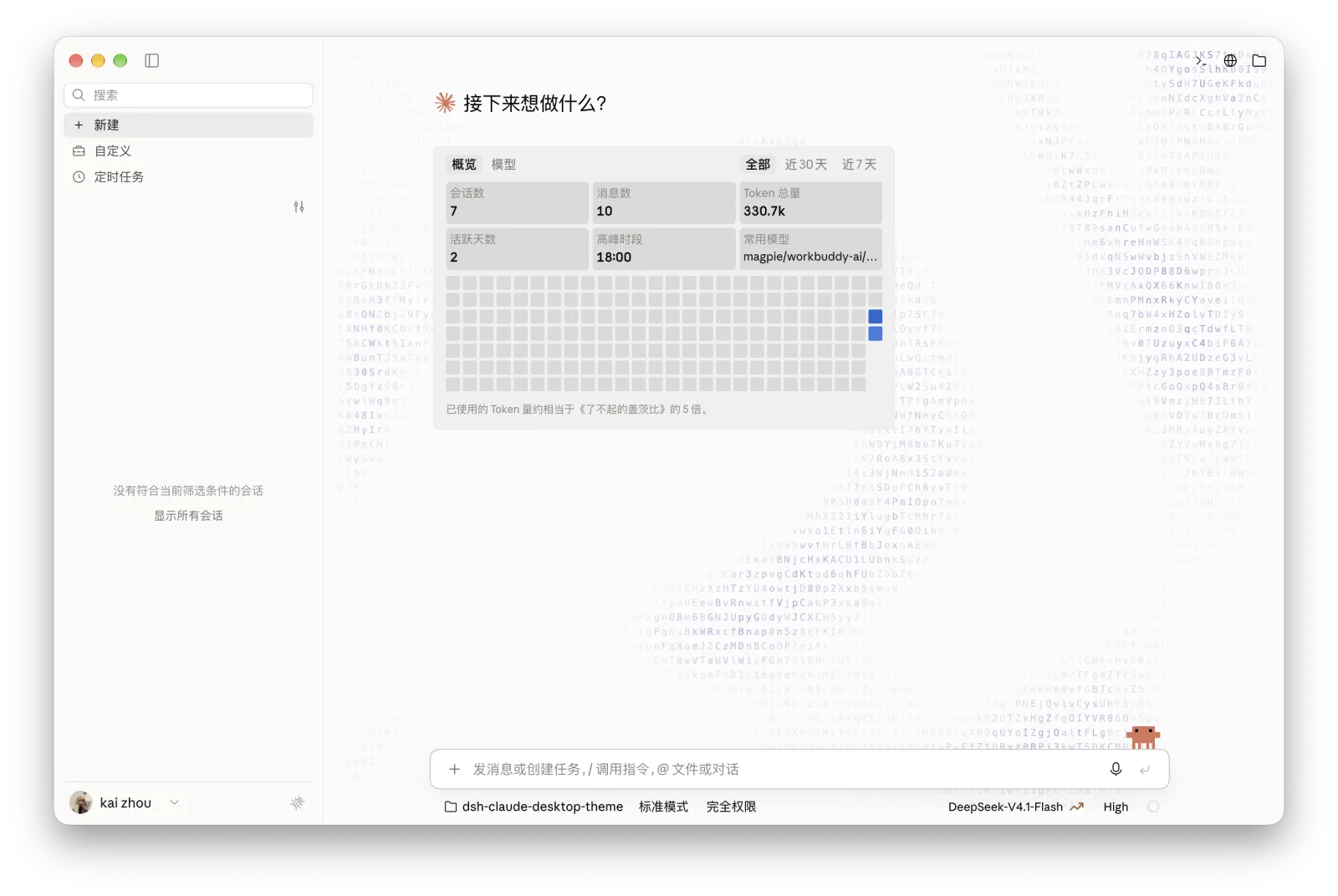1338x896 pixels.
Task: Click the starburst icon beside kai zhou
Action: click(x=297, y=802)
